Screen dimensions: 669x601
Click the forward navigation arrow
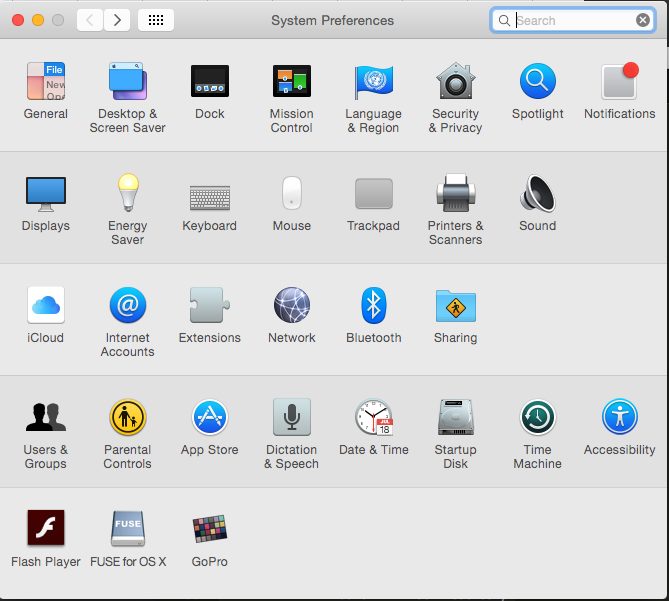(117, 20)
